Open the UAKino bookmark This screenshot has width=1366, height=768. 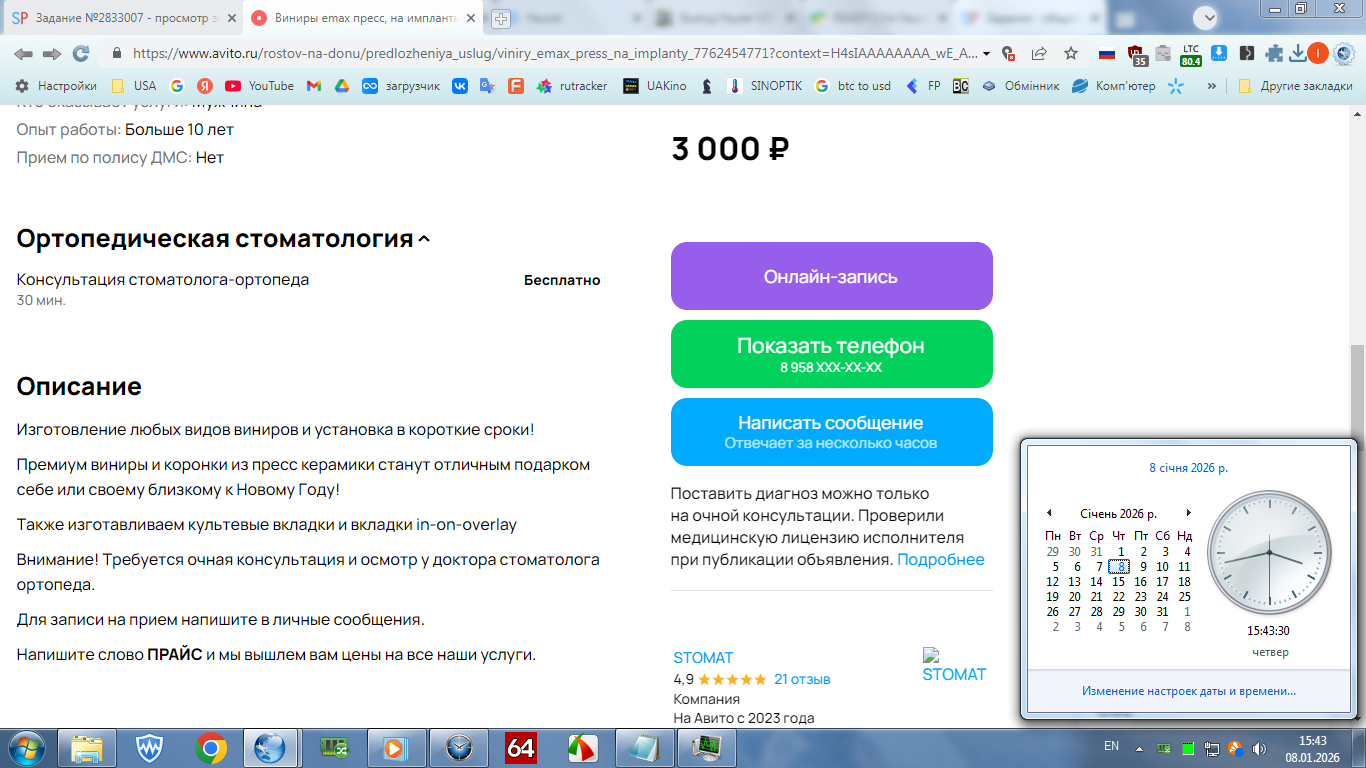(x=655, y=86)
